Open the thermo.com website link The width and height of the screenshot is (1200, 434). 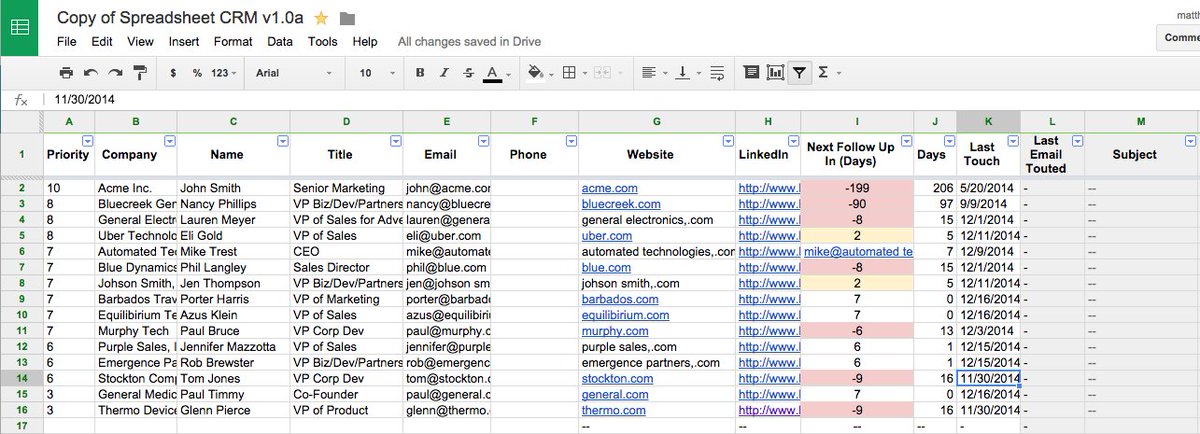pyautogui.click(x=614, y=411)
